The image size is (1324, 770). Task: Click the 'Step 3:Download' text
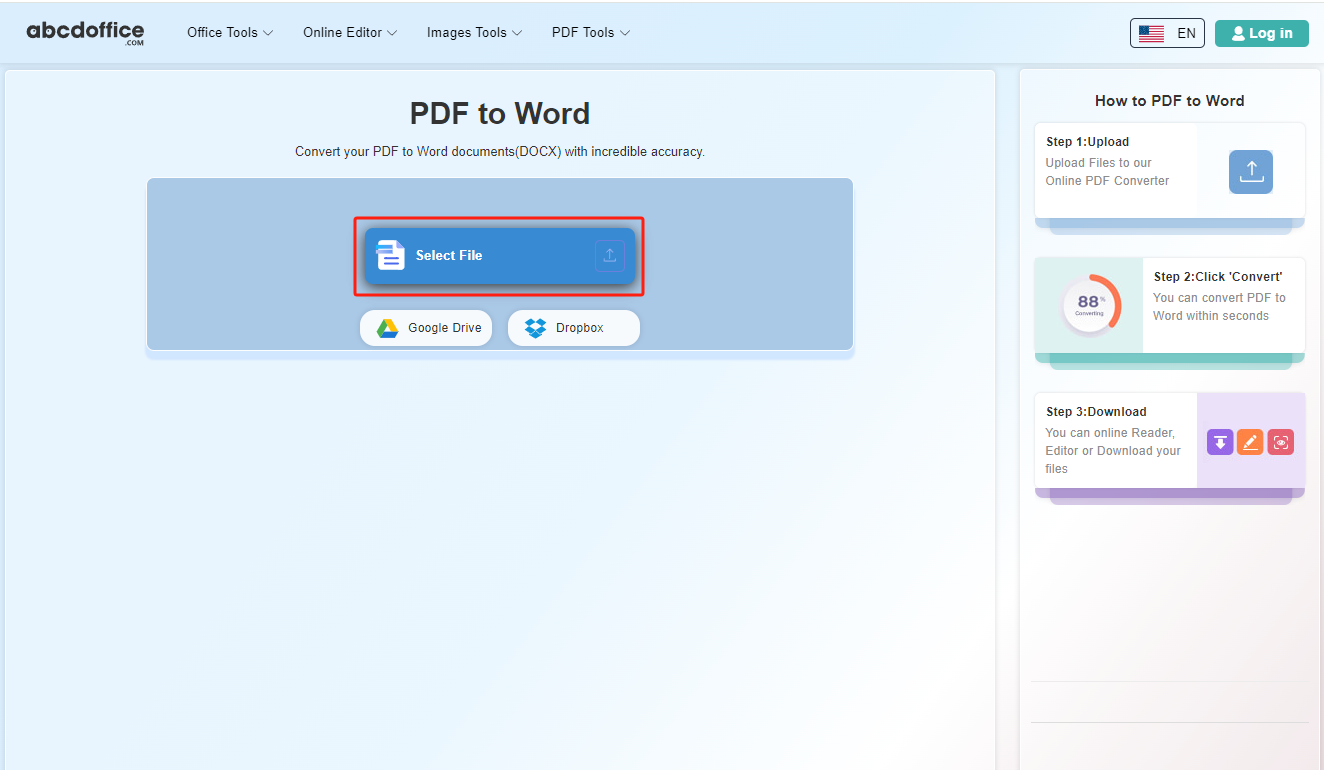coord(1096,412)
